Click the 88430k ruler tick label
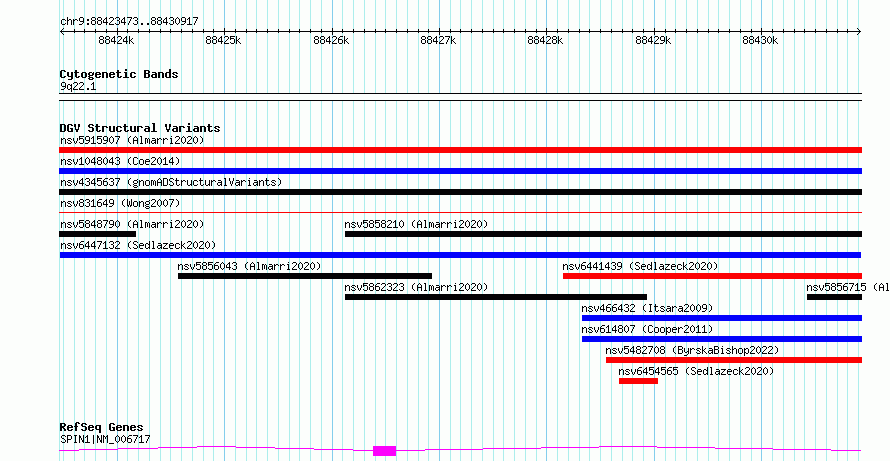Screen dimensions: 890x461 click(x=761, y=40)
